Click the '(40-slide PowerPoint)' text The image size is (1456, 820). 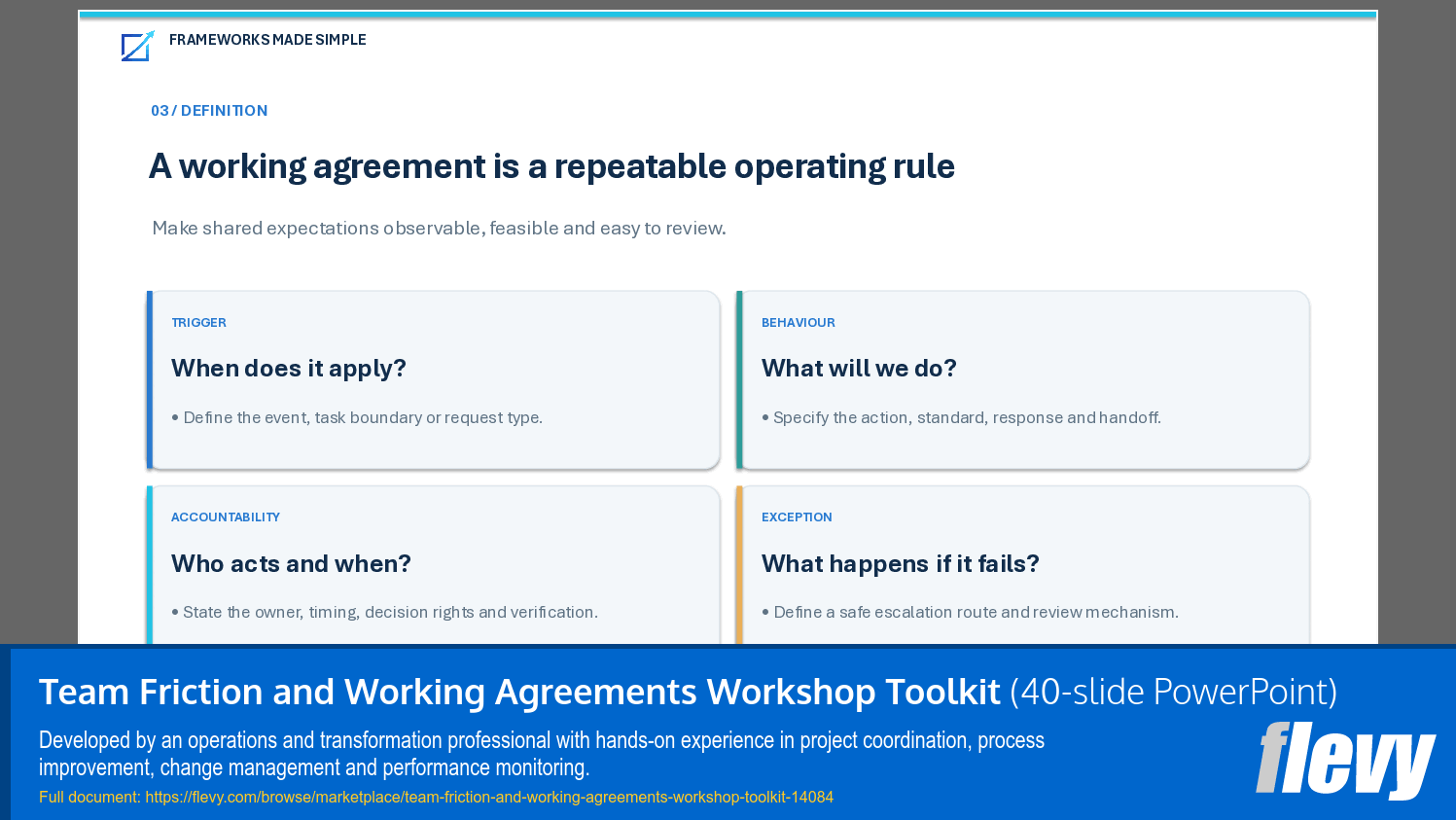(1174, 692)
